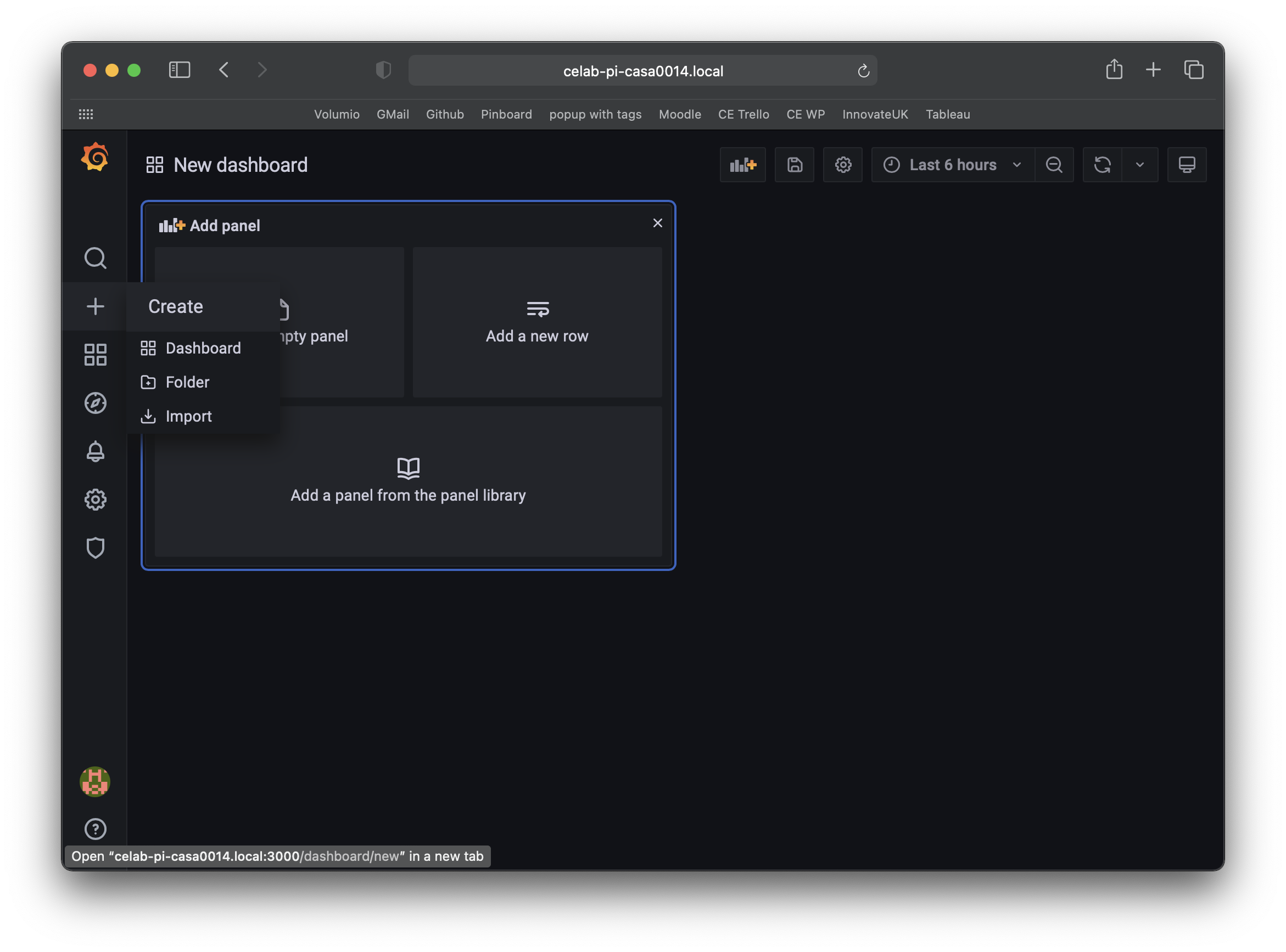Open the Explore compass icon
The height and width of the screenshot is (952, 1286).
click(95, 403)
